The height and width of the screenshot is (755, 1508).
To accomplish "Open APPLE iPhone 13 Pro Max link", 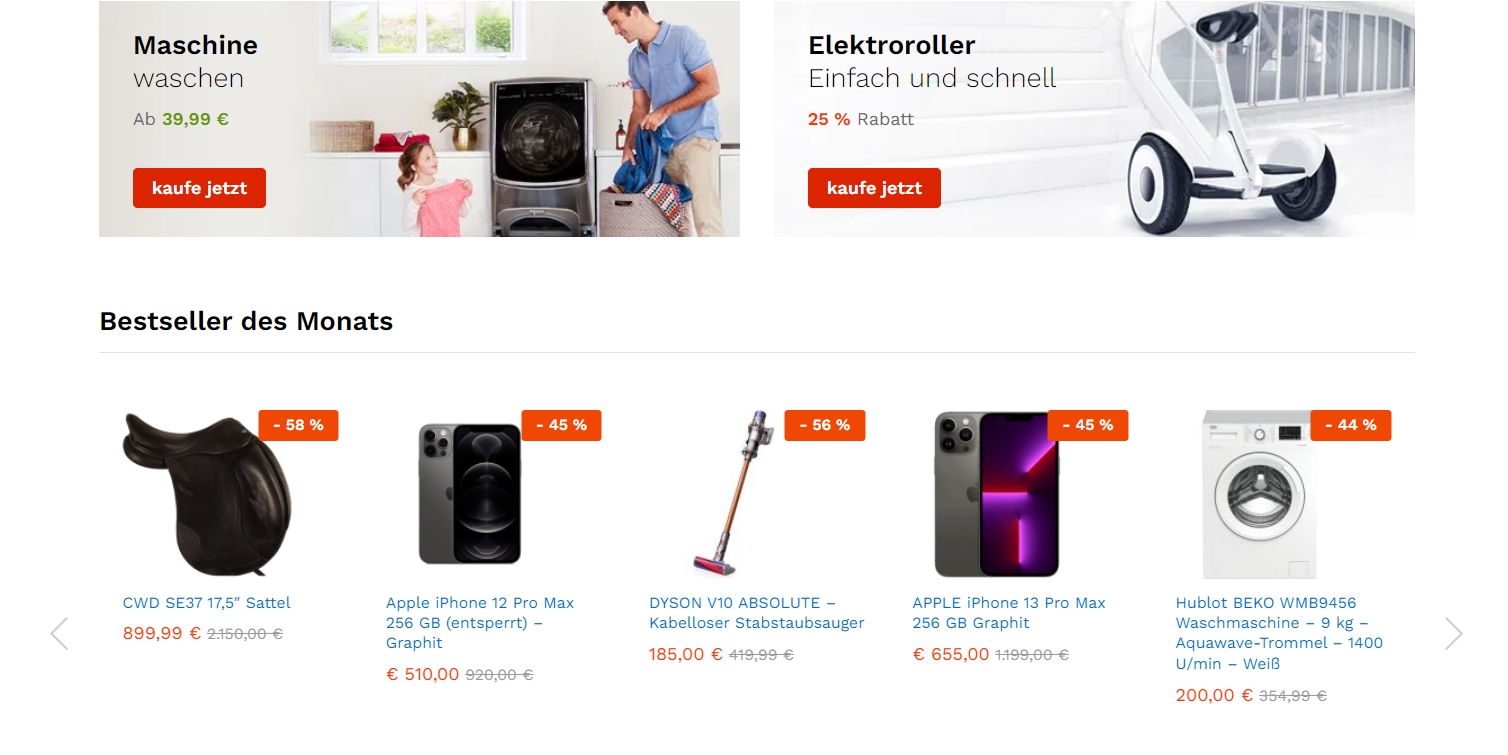I will coord(1009,613).
